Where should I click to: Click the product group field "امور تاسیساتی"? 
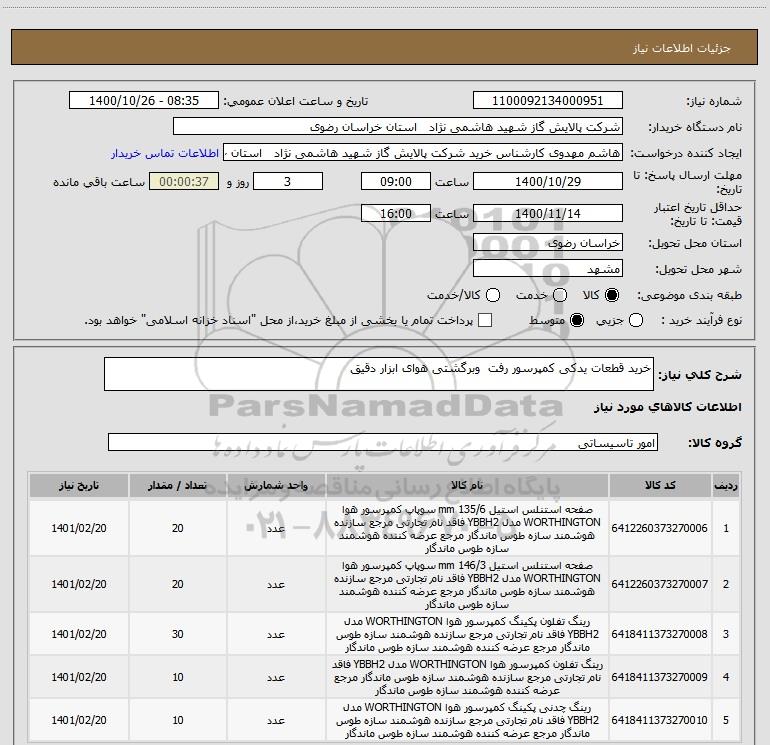tap(382, 443)
